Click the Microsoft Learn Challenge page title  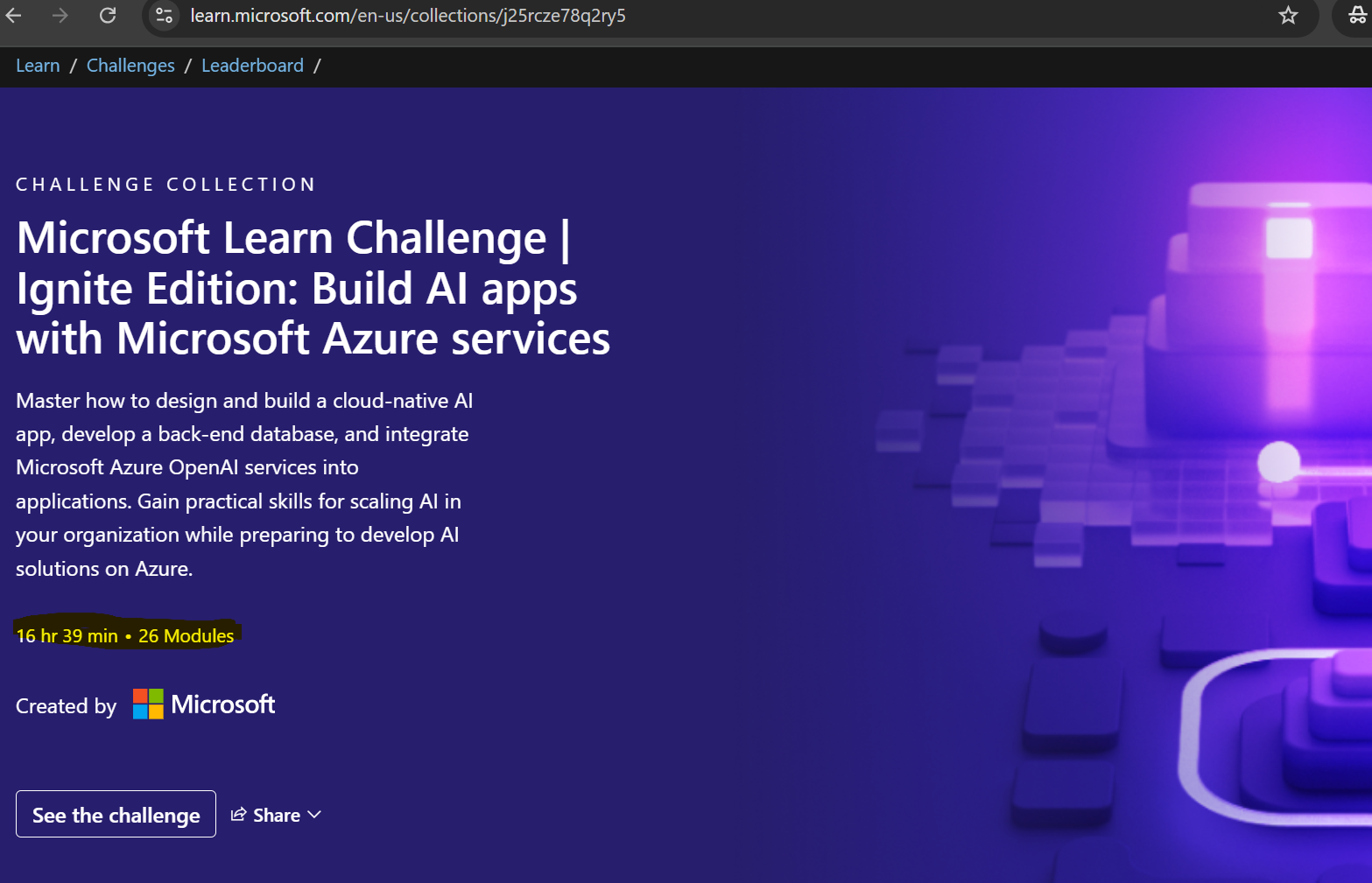coord(313,288)
